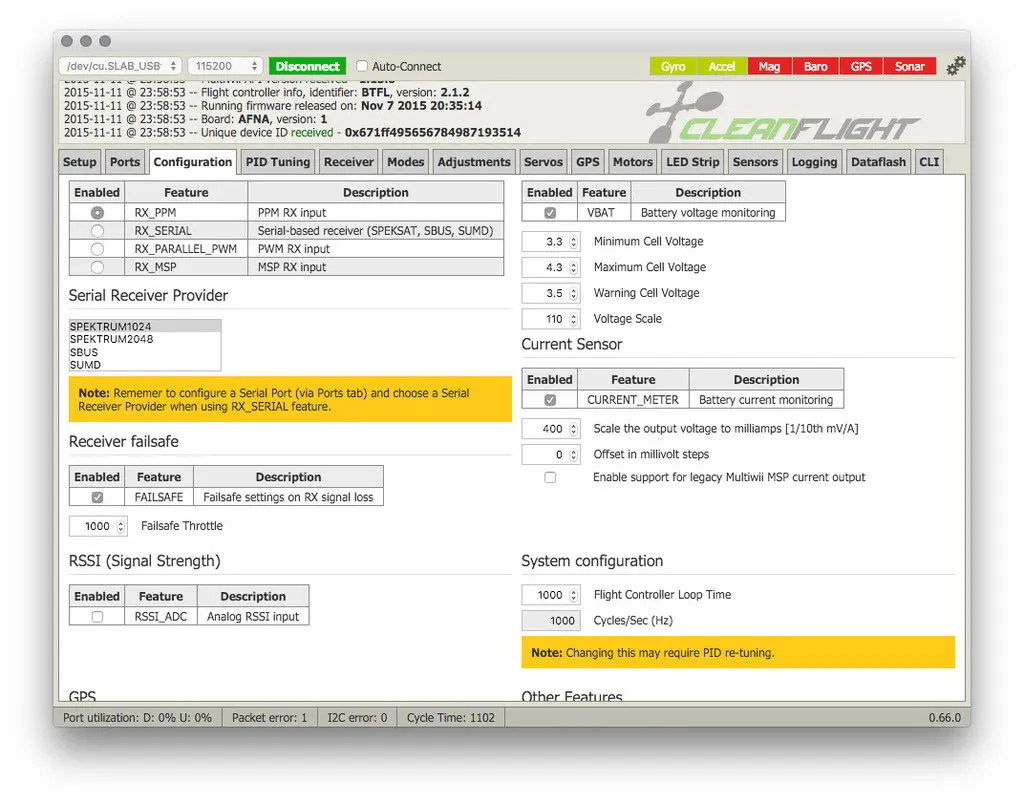Open settings via the gear icon
The width and height of the screenshot is (1024, 803).
956,66
